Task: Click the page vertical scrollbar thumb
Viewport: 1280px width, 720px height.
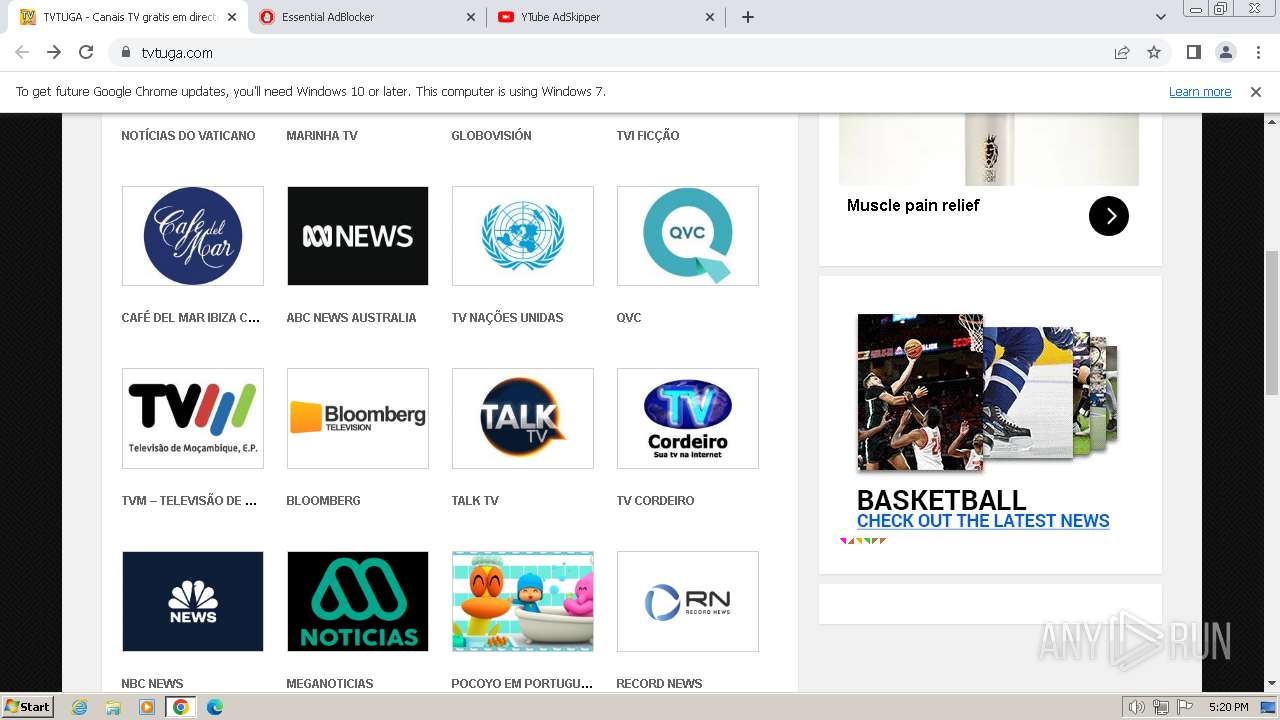Action: [x=1271, y=322]
